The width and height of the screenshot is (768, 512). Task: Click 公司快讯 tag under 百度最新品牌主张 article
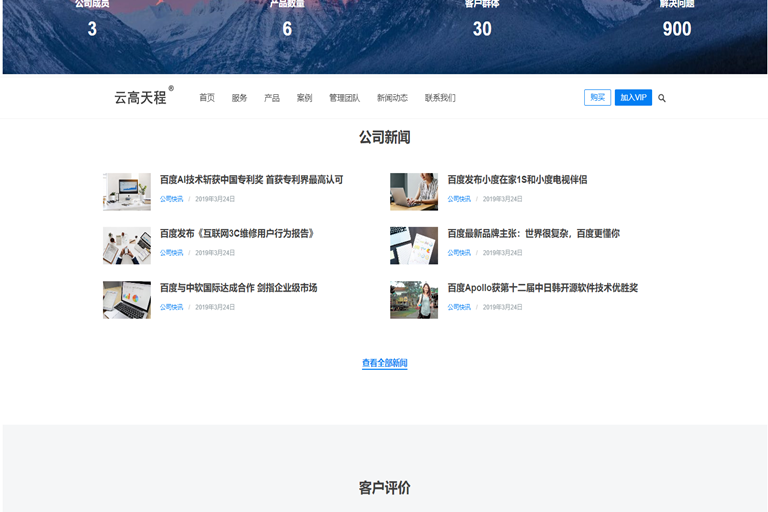click(459, 253)
